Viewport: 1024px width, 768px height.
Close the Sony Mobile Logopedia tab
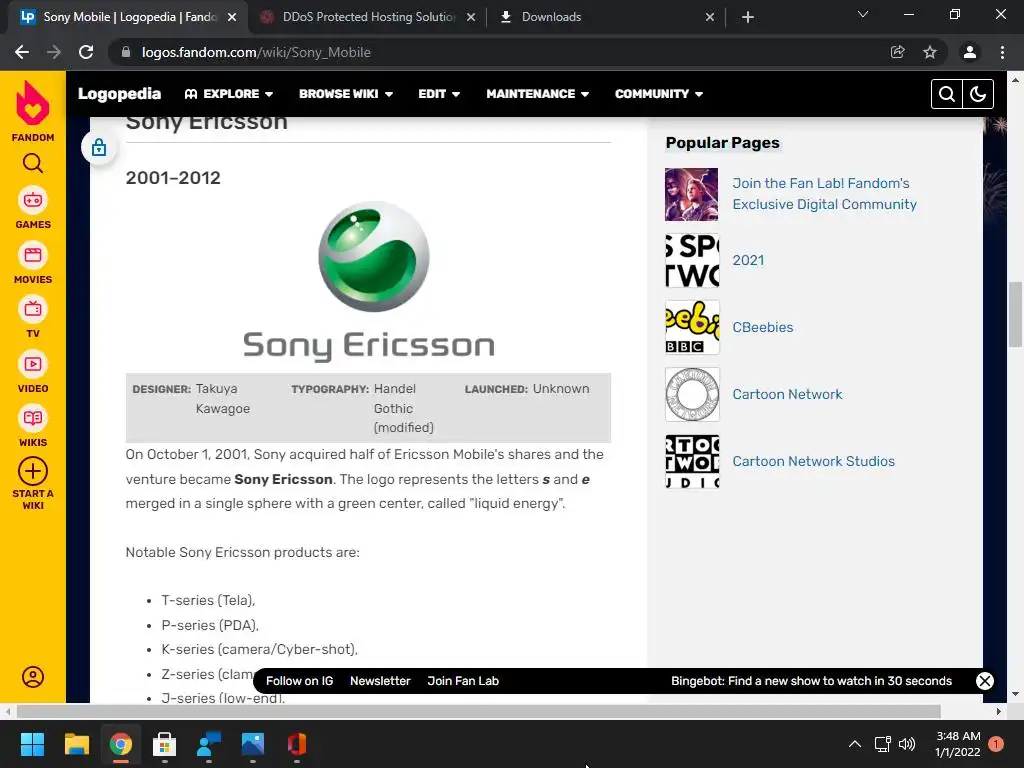pyautogui.click(x=232, y=17)
